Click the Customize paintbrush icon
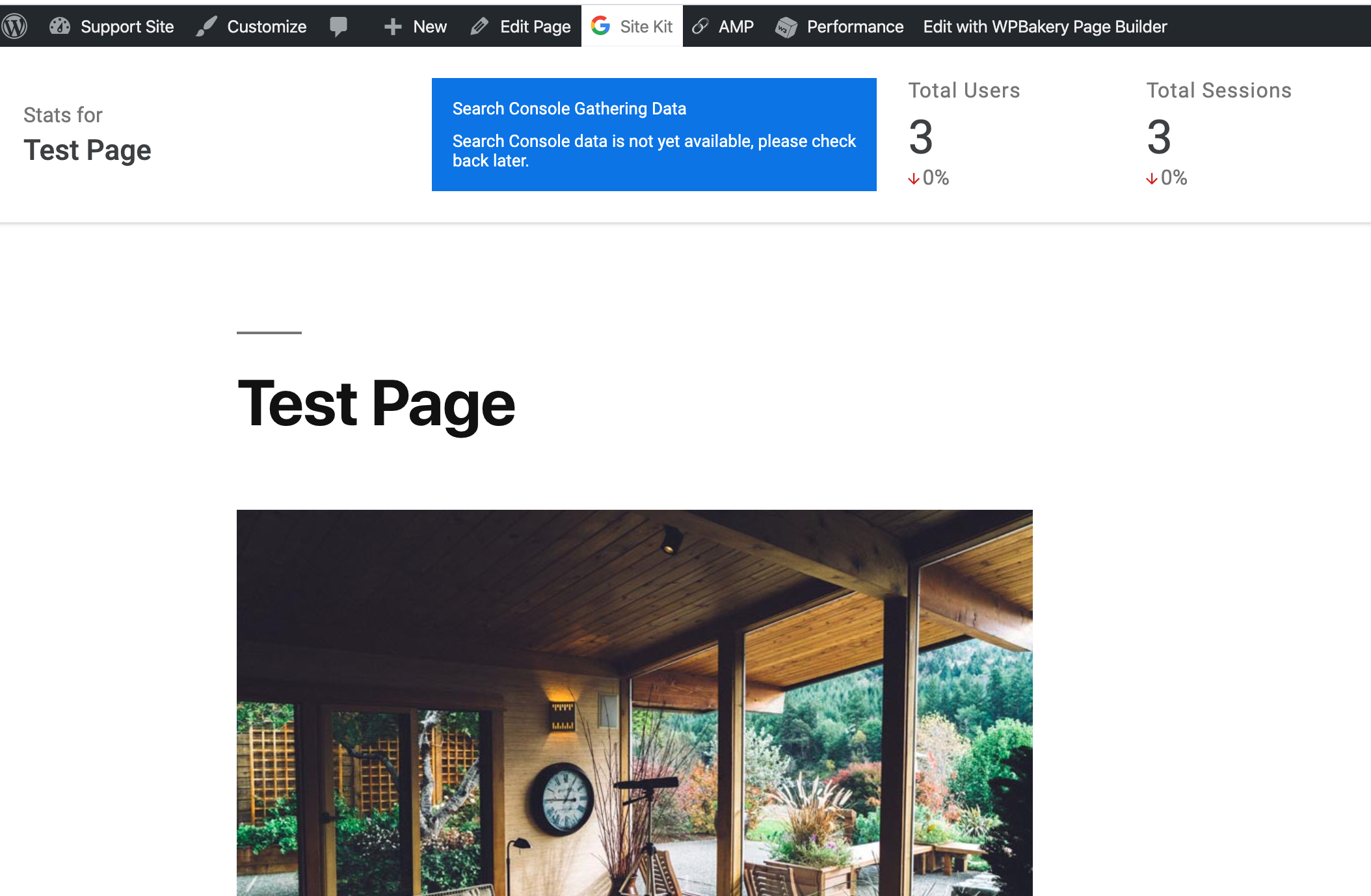The height and width of the screenshot is (896, 1371). (207, 27)
